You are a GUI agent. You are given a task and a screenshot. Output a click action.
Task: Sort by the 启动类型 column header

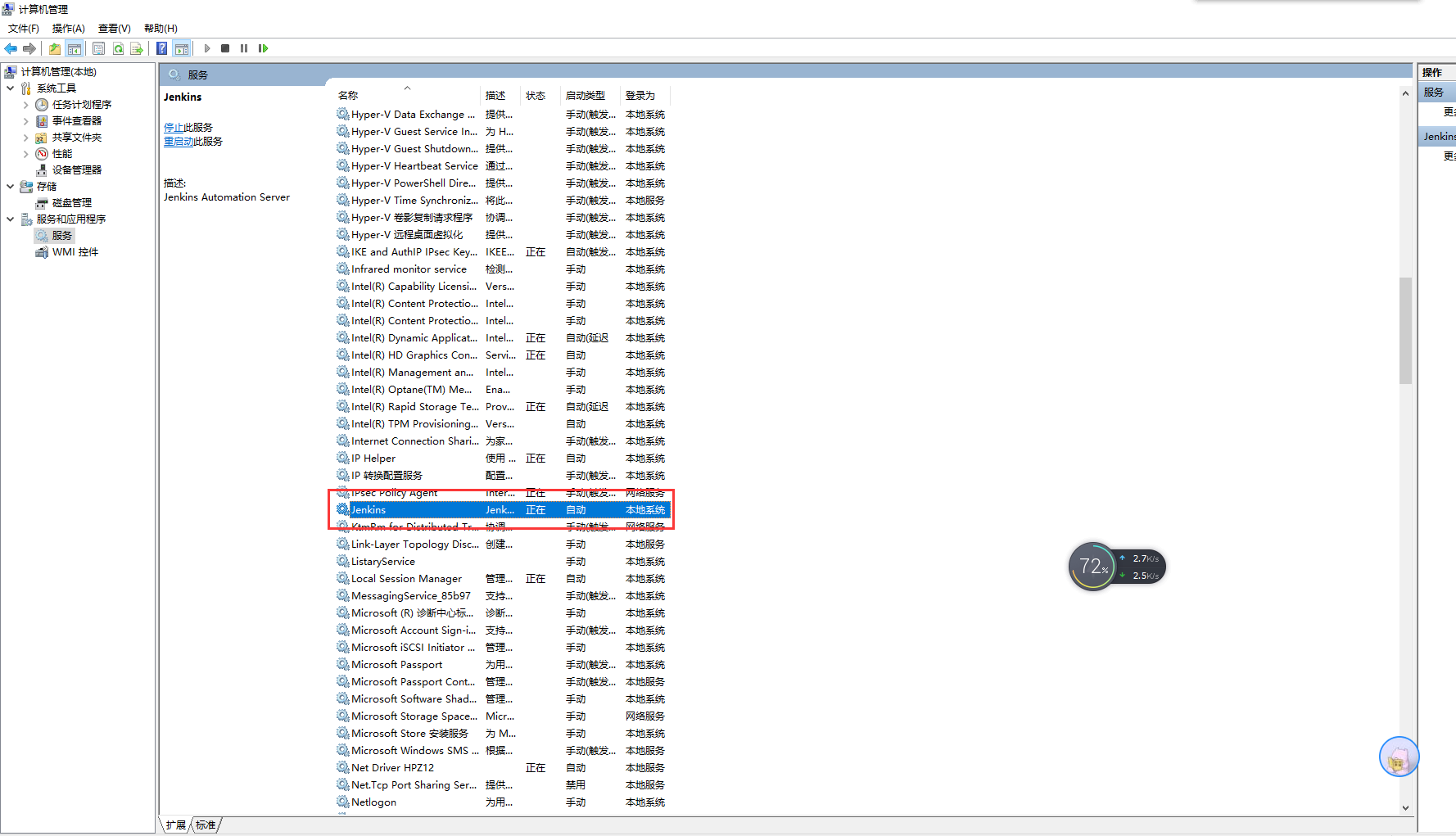(590, 96)
